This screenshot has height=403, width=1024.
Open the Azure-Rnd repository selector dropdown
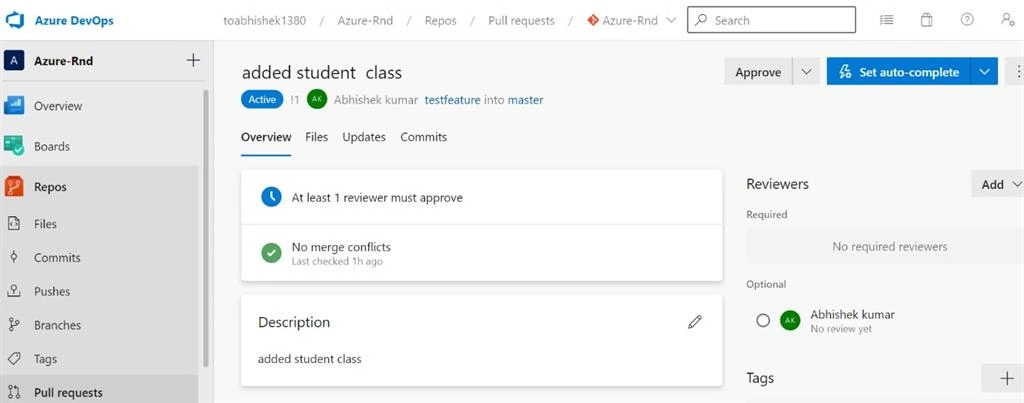(632, 20)
